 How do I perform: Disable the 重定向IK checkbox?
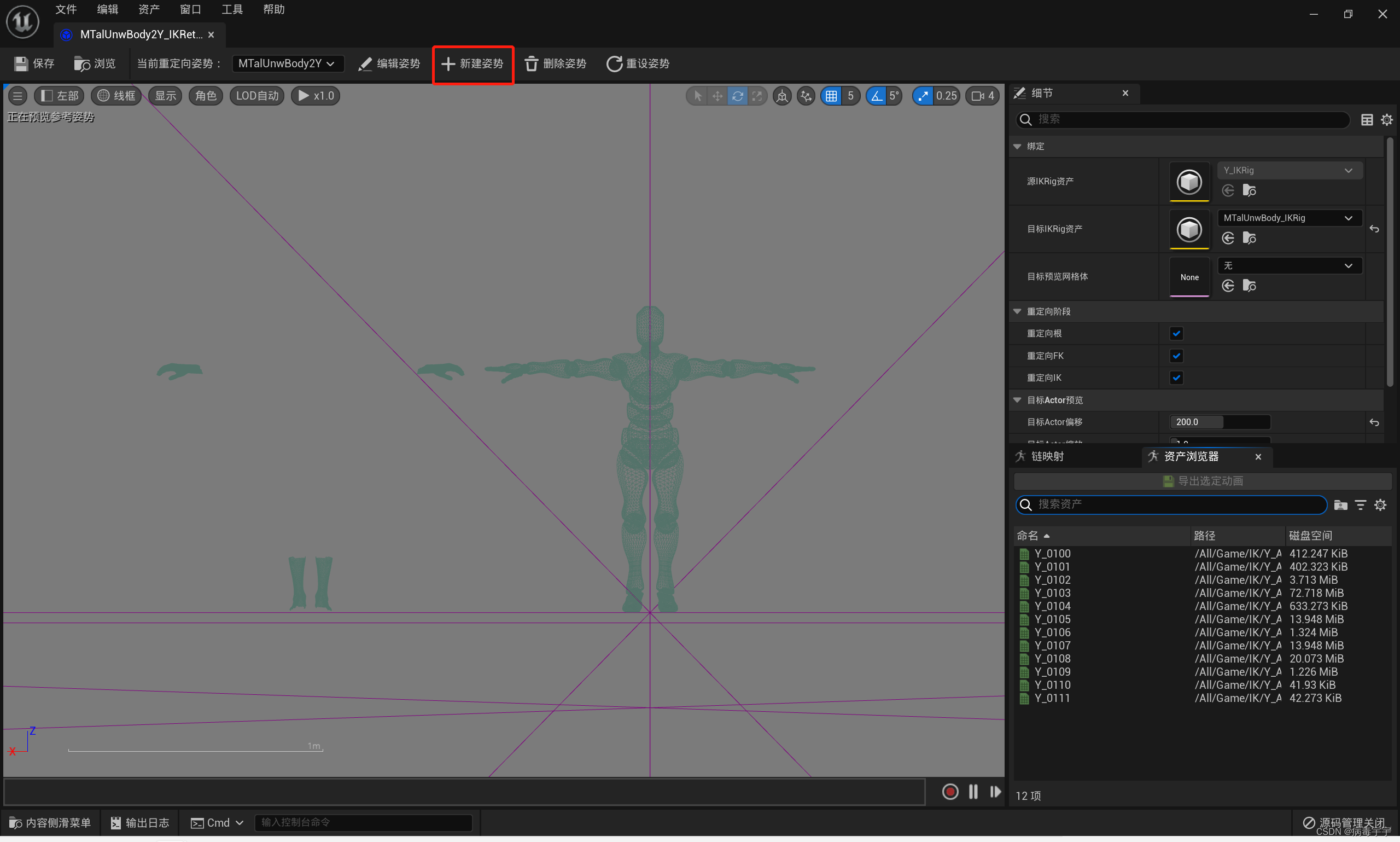[x=1176, y=378]
